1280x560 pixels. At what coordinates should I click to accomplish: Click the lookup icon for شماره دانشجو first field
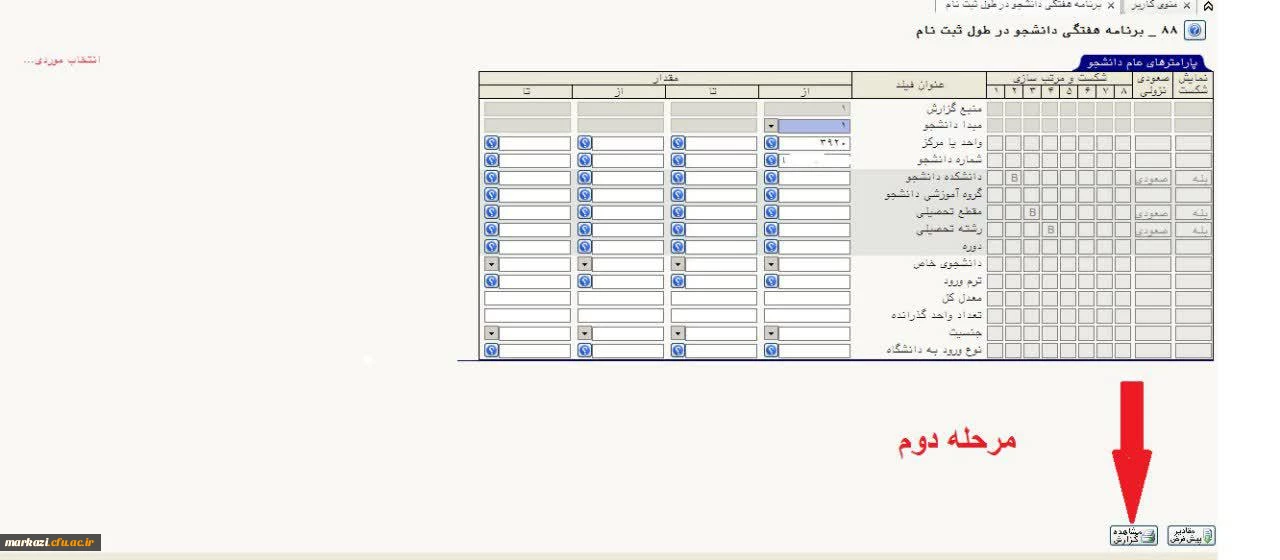(771, 160)
